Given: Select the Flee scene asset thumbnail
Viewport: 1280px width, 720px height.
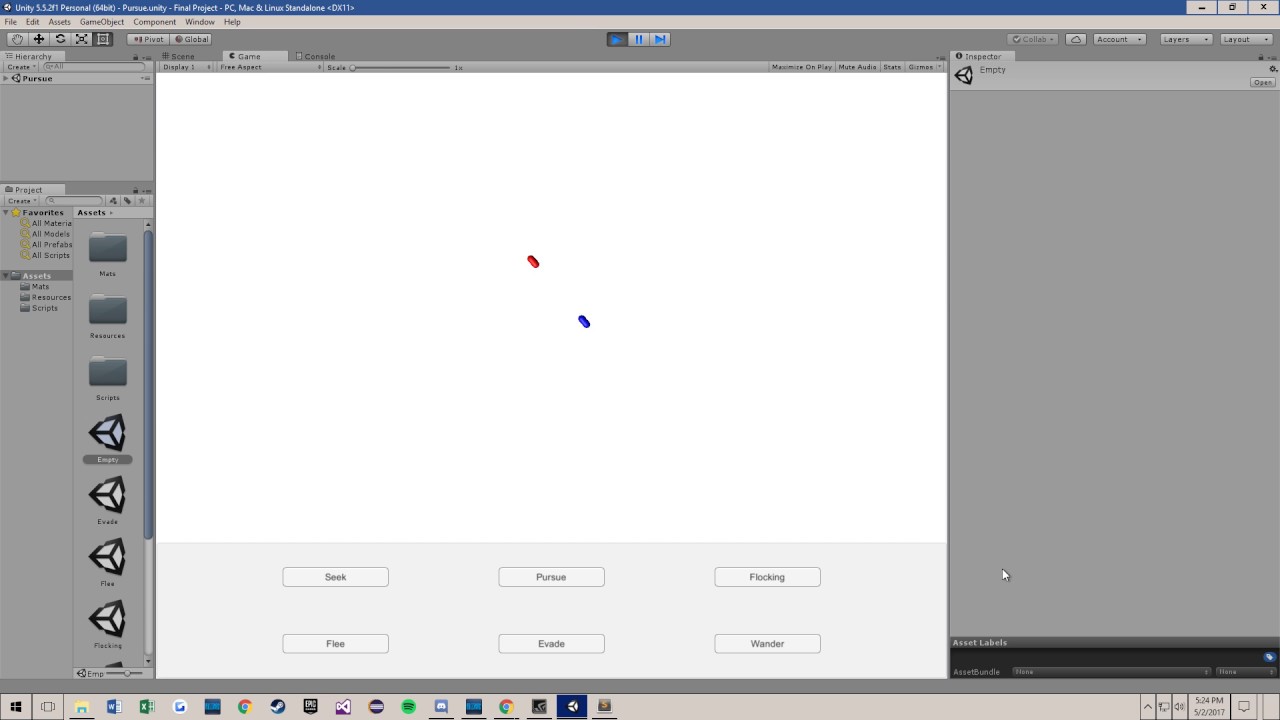Looking at the screenshot, I should pos(107,557).
